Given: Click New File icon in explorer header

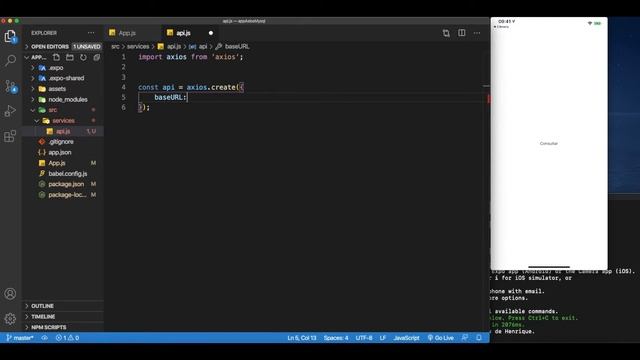Looking at the screenshot, I should [56, 58].
